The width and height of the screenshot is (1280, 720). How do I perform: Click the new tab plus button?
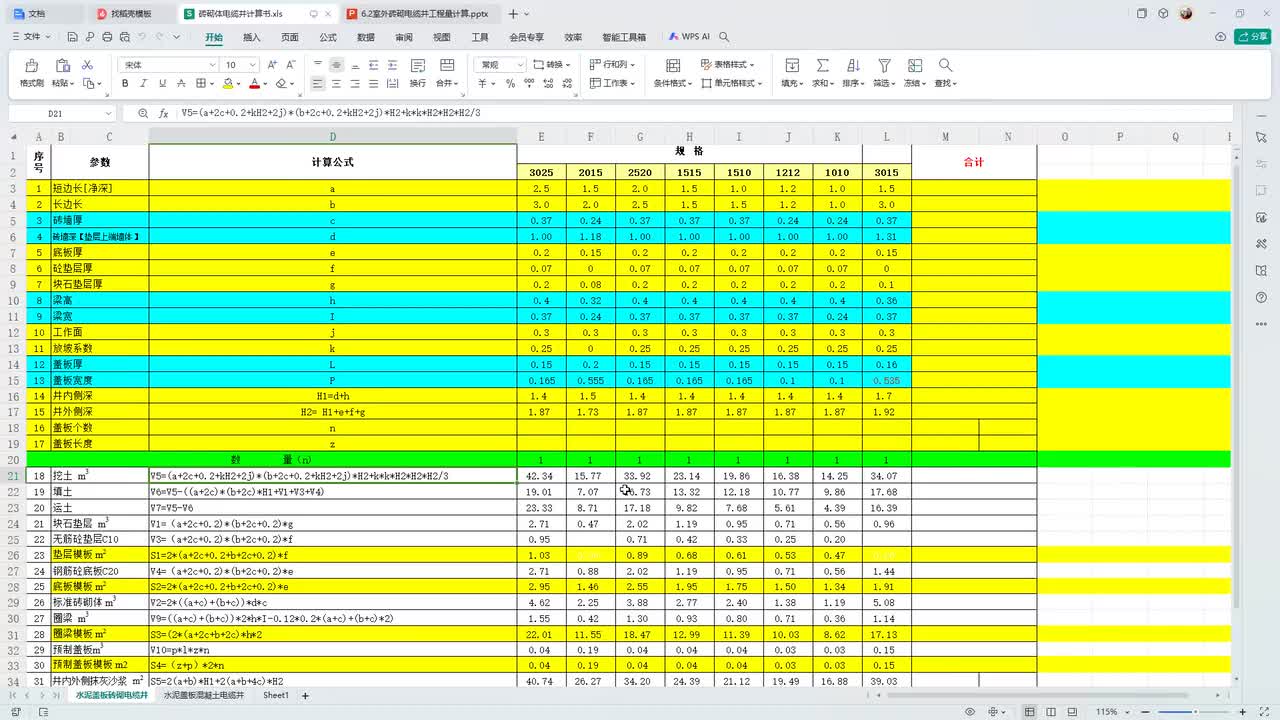click(x=513, y=14)
